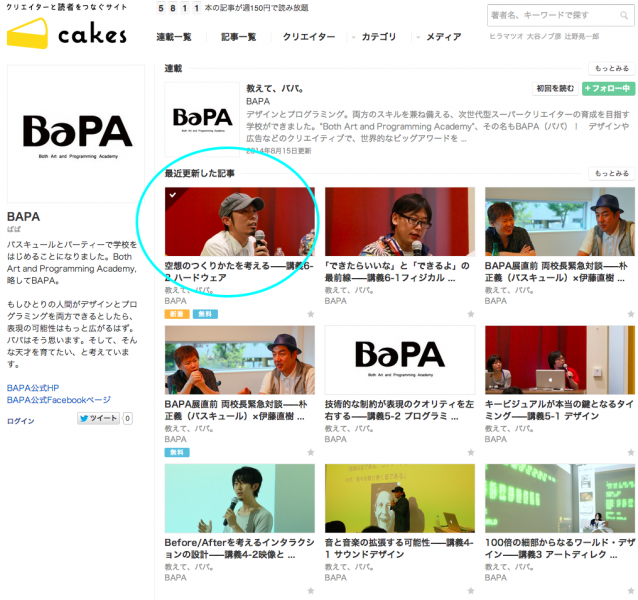Open the BAPA公式HP link

33,388
